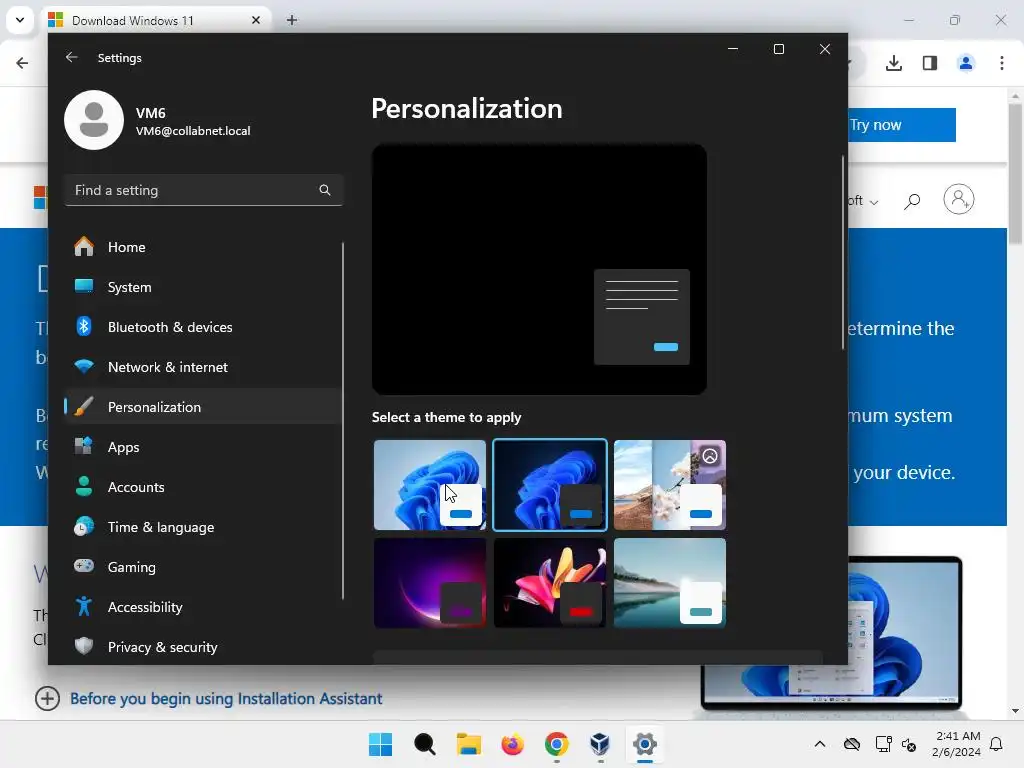Open Chrome downloads icon

click(x=894, y=63)
